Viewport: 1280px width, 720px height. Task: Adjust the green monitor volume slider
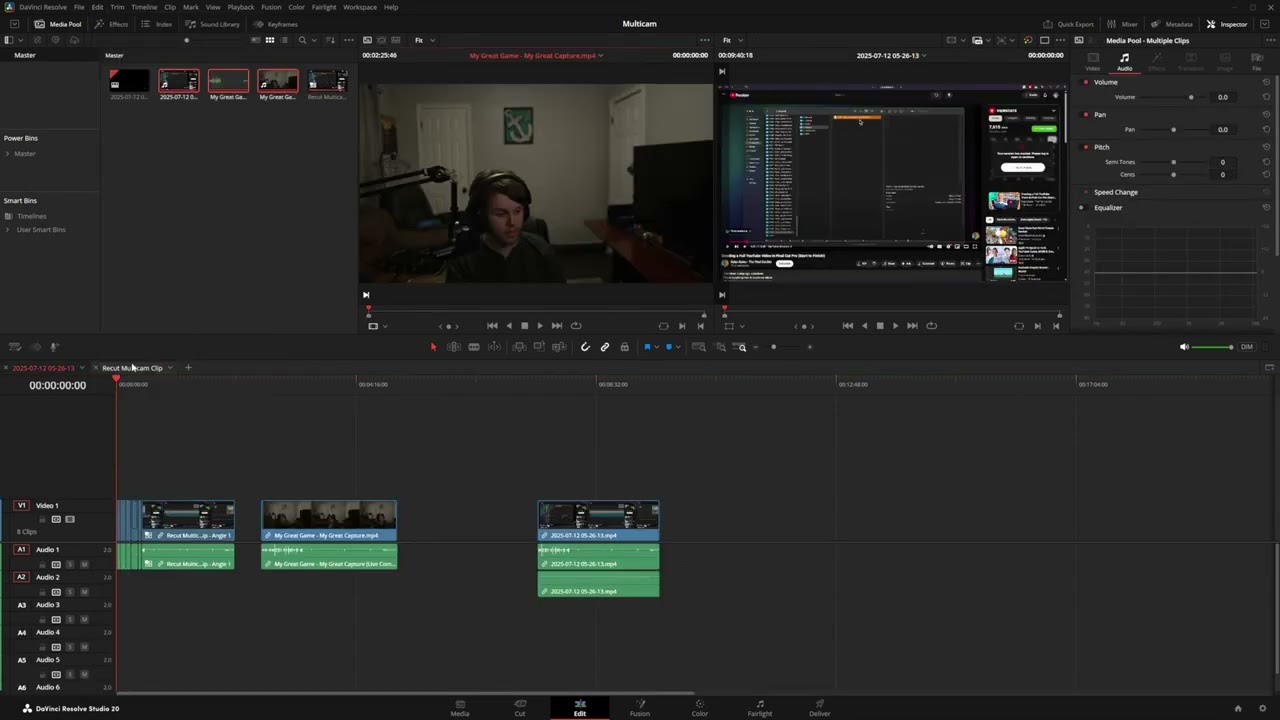click(x=1214, y=347)
